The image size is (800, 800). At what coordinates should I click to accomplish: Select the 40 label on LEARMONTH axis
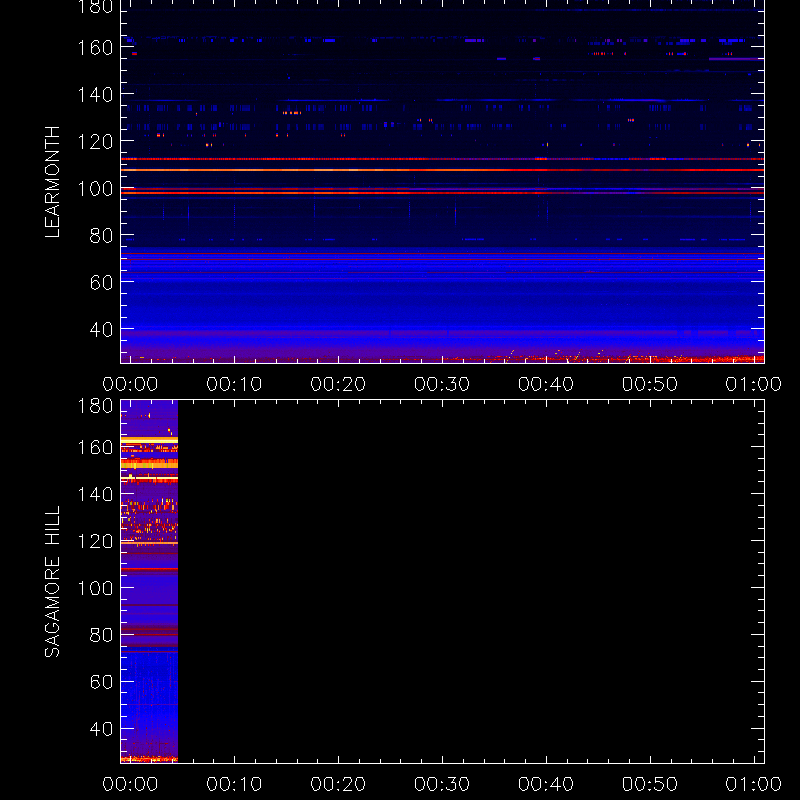click(x=101, y=330)
